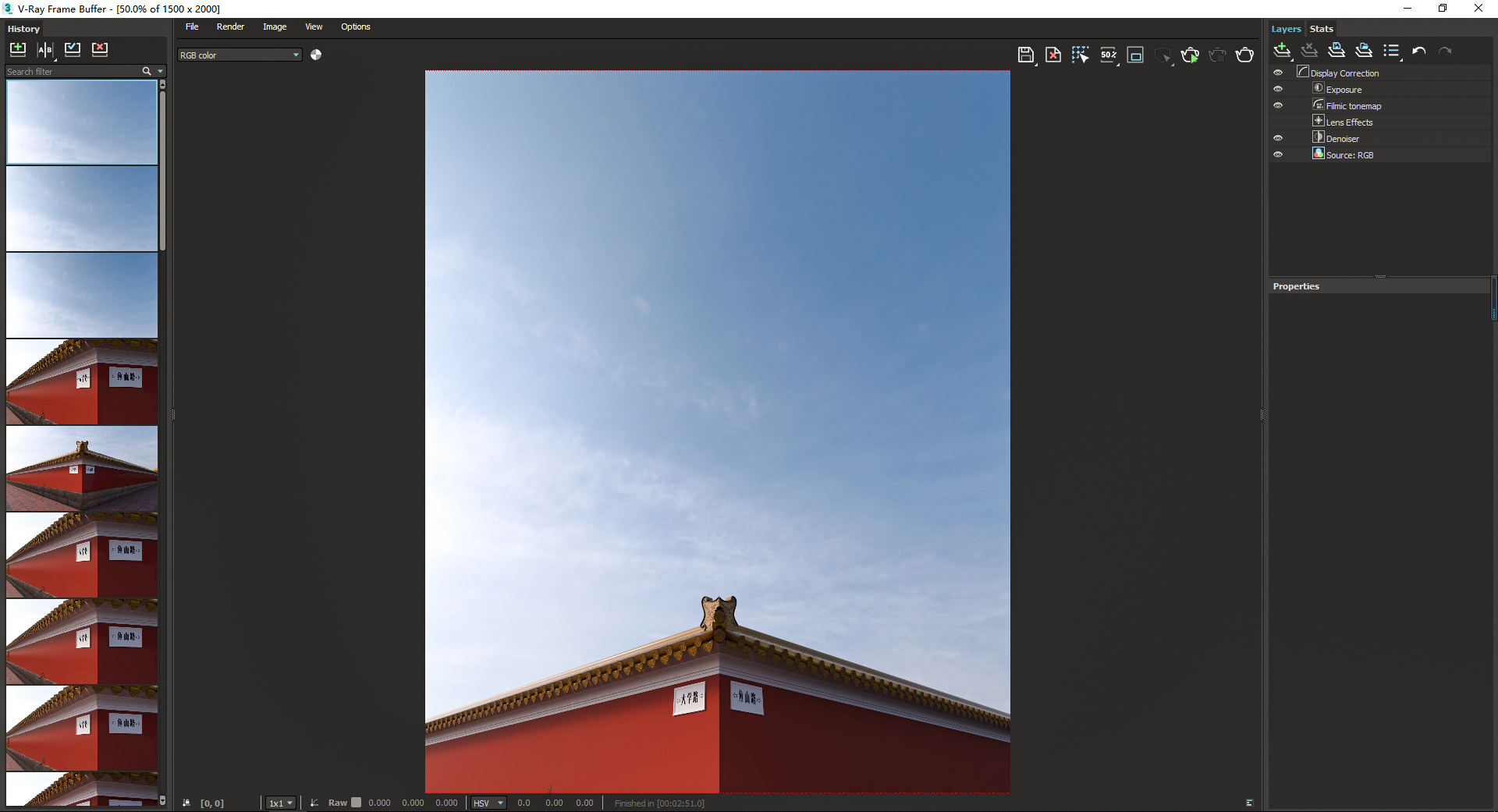Click the Properties panel header

1379,286
